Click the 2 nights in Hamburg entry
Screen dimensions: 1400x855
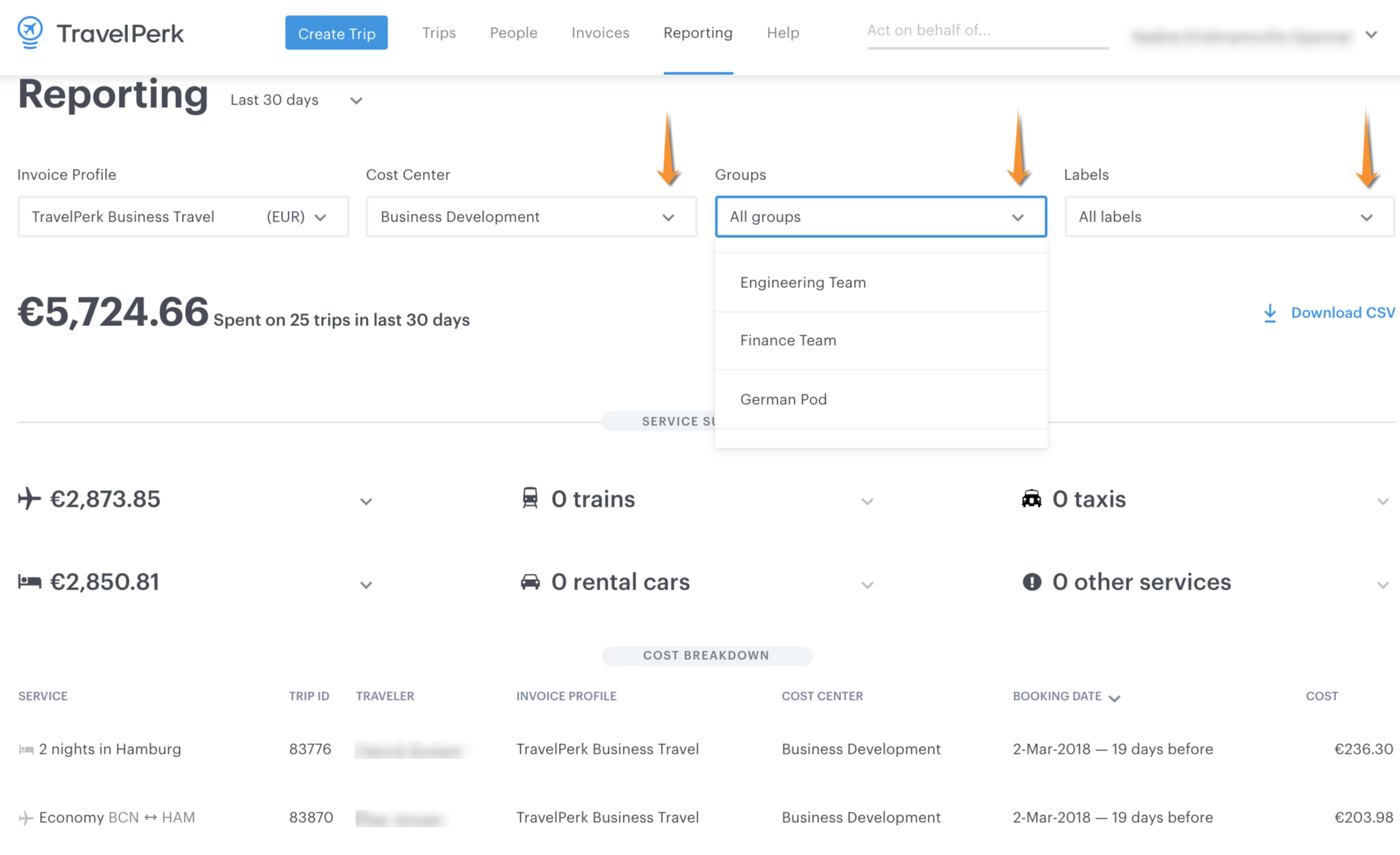[110, 749]
